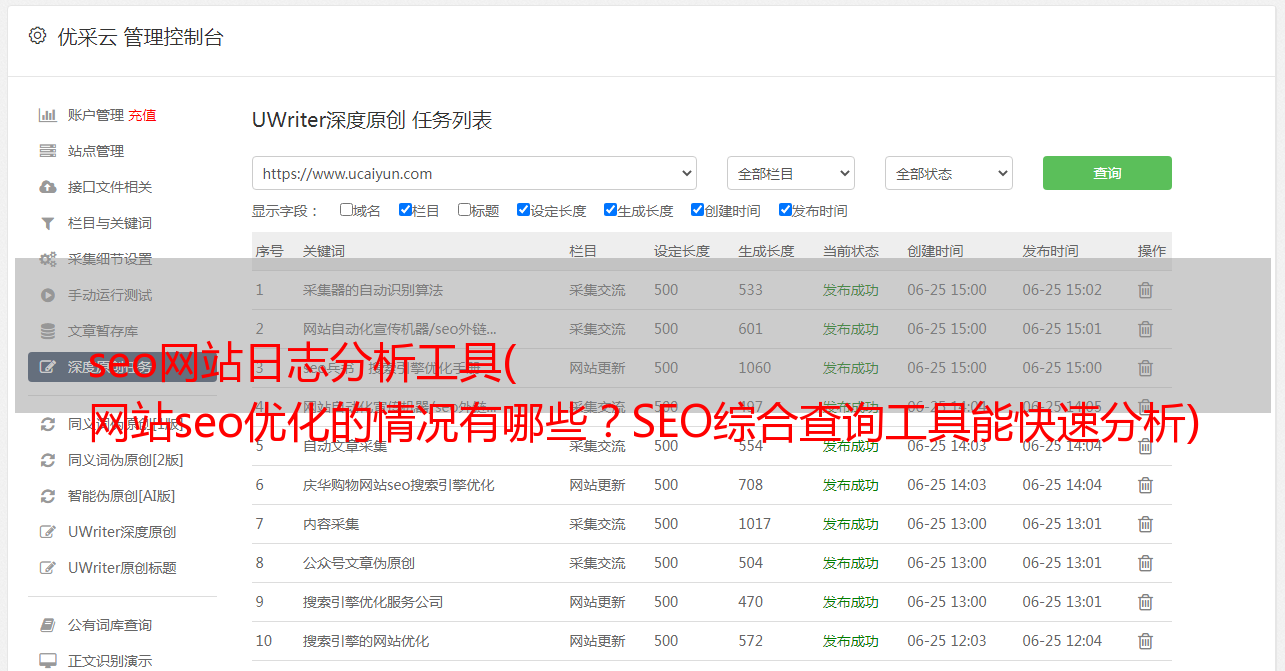Enable the 标题 field checkbox
The height and width of the screenshot is (671, 1285).
pyautogui.click(x=464, y=210)
